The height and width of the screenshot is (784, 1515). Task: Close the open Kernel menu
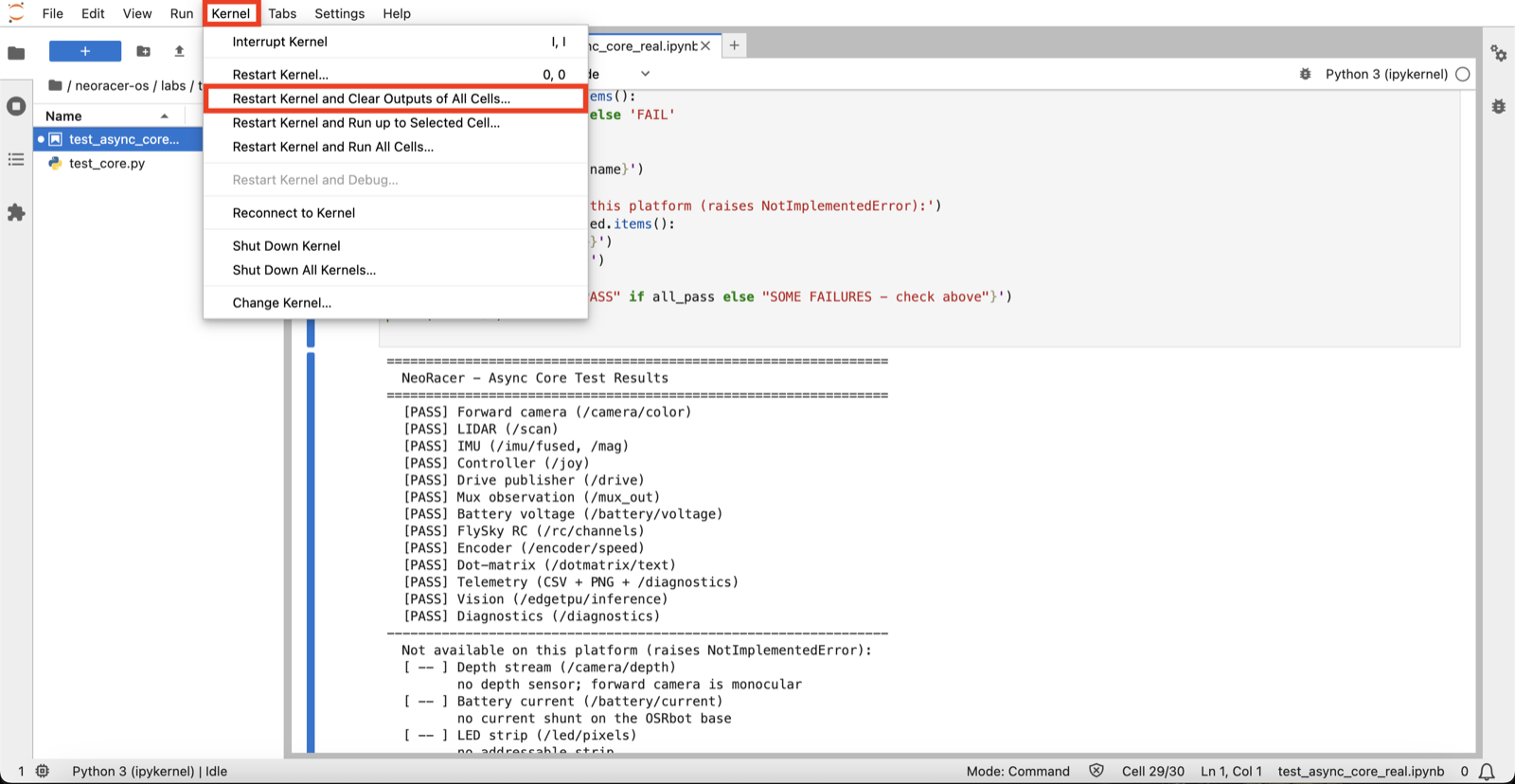click(231, 13)
